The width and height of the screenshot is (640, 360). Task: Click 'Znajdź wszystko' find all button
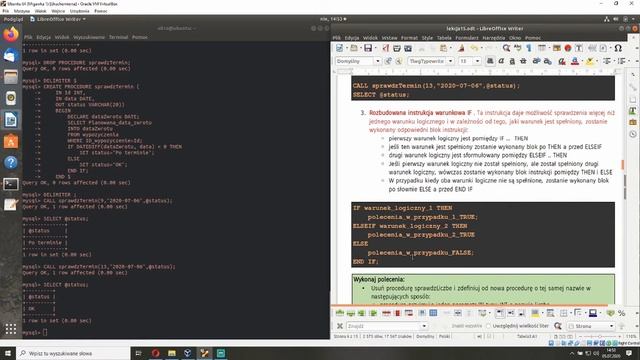(467, 326)
